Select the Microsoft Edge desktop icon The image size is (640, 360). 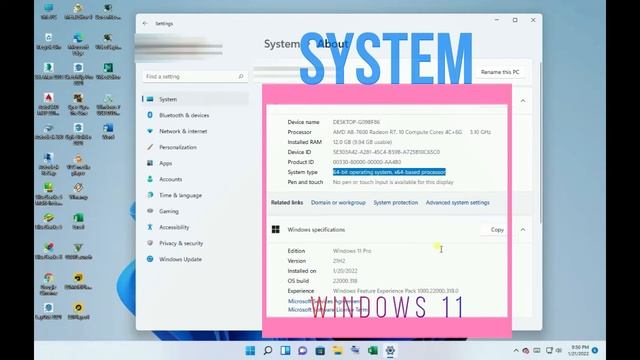tap(78, 44)
